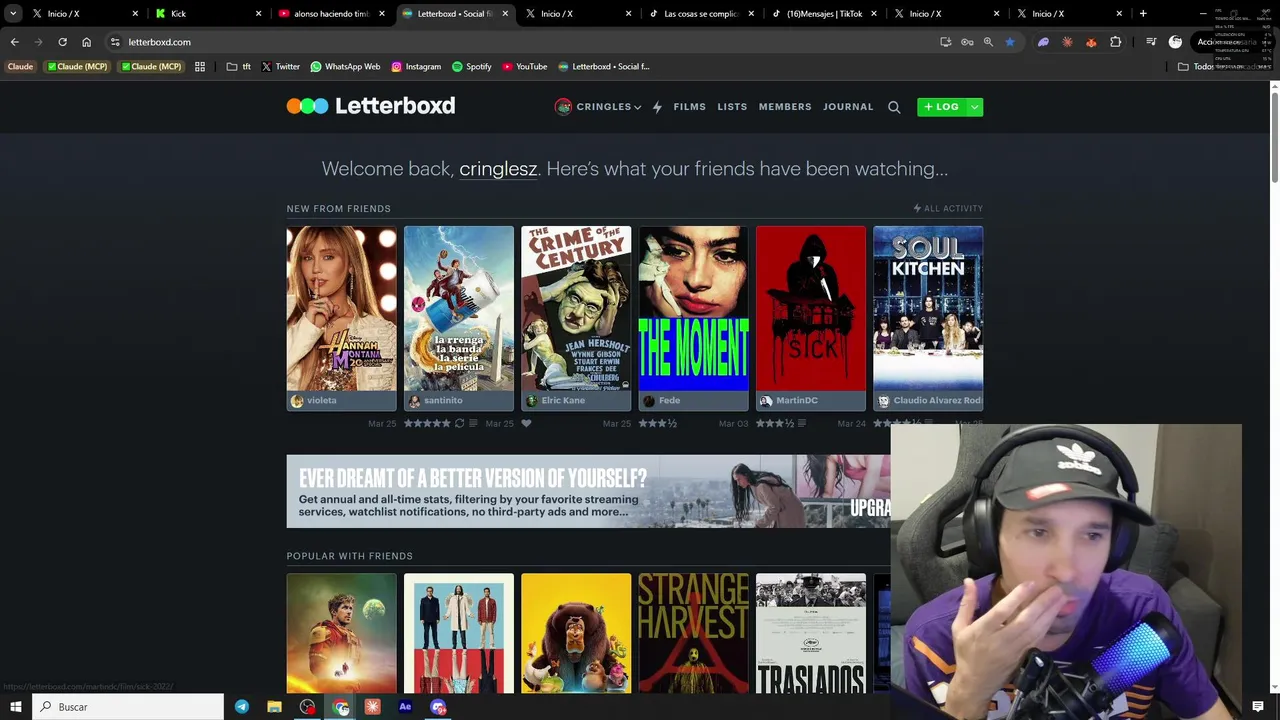The image size is (1280, 720).
Task: Open the Sick poster
Action: pos(811,308)
